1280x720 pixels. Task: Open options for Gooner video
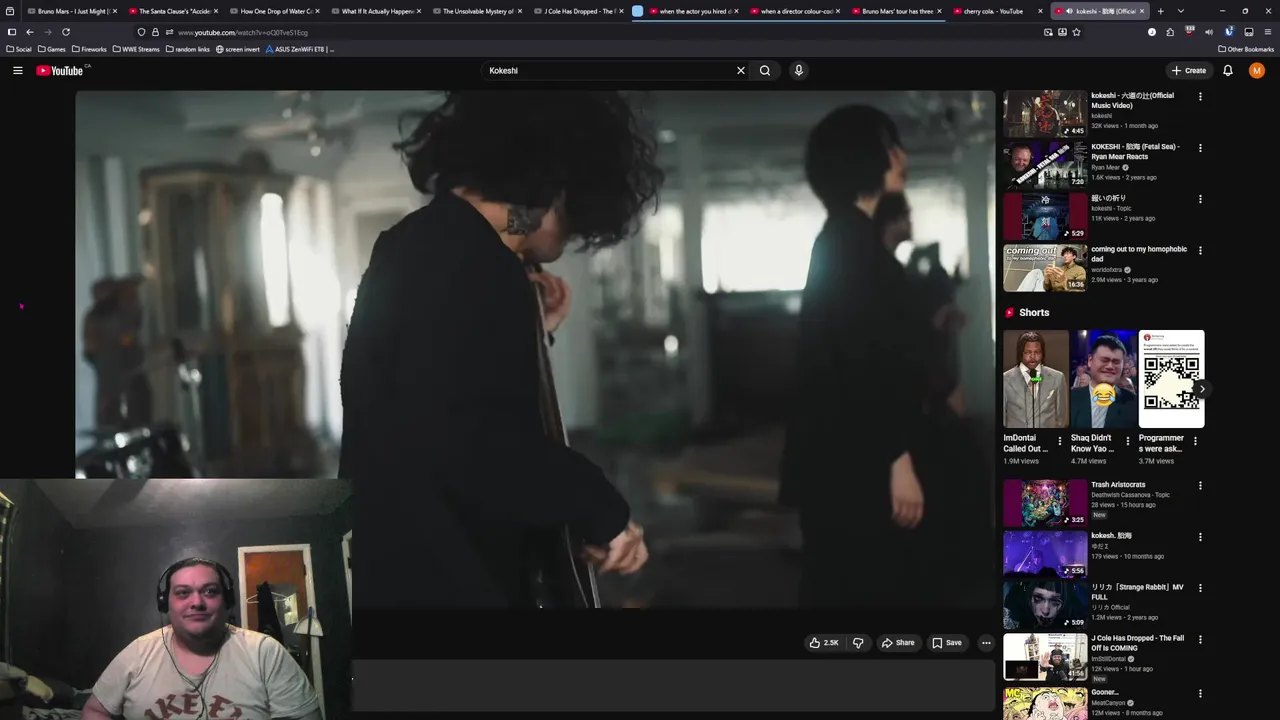point(1200,693)
